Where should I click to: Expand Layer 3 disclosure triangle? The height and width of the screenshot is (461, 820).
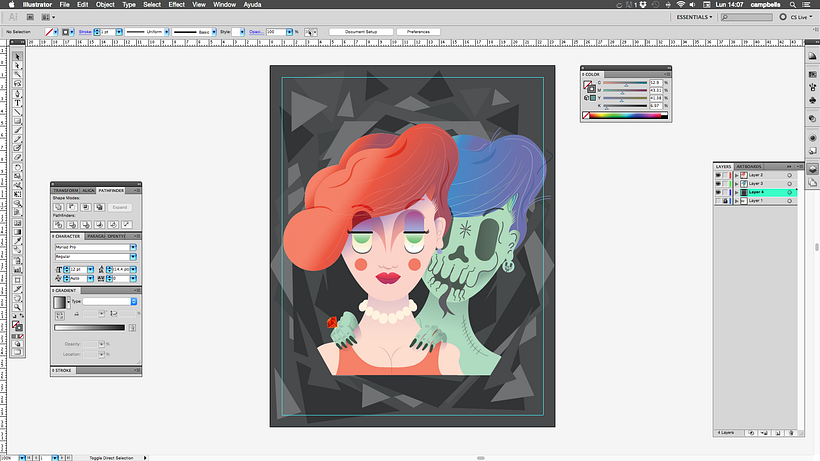pyautogui.click(x=737, y=183)
